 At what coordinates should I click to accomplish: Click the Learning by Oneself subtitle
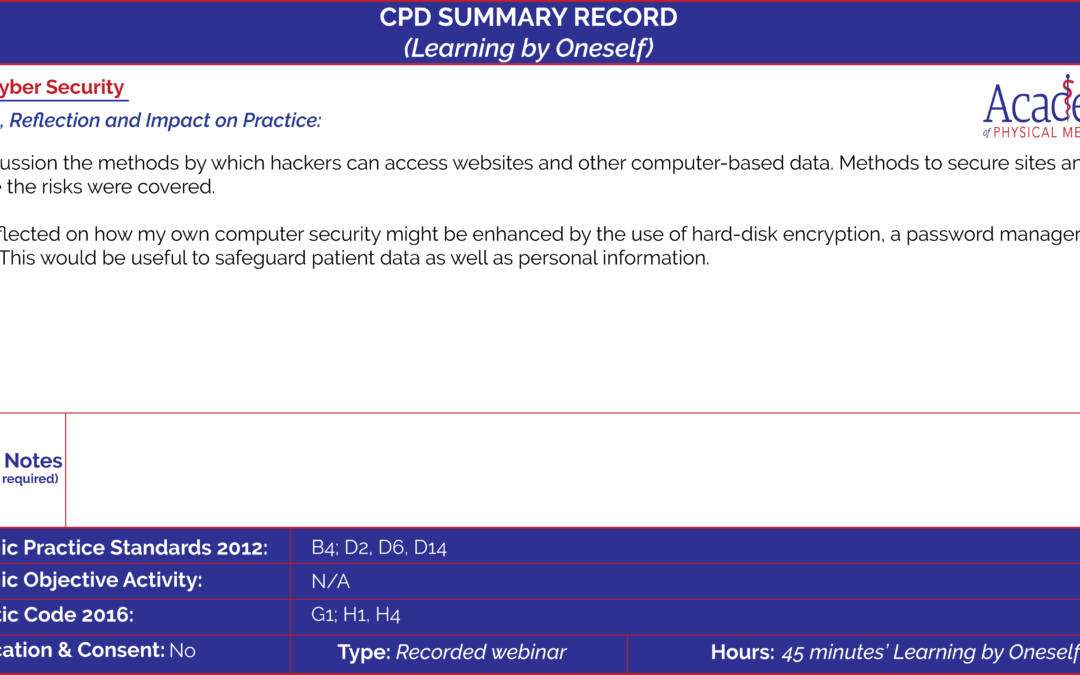[528, 48]
